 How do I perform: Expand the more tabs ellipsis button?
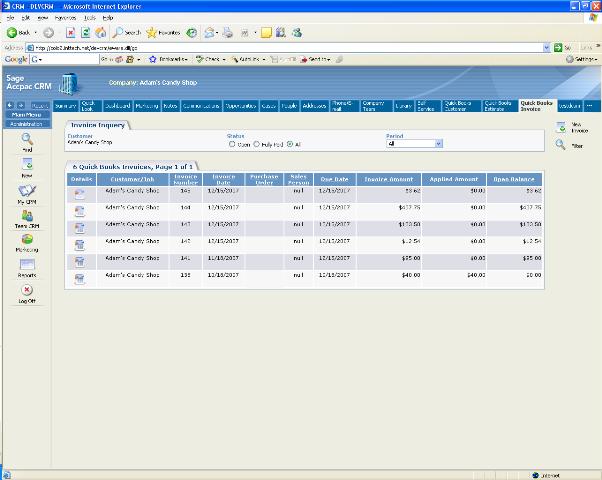pyautogui.click(x=590, y=104)
